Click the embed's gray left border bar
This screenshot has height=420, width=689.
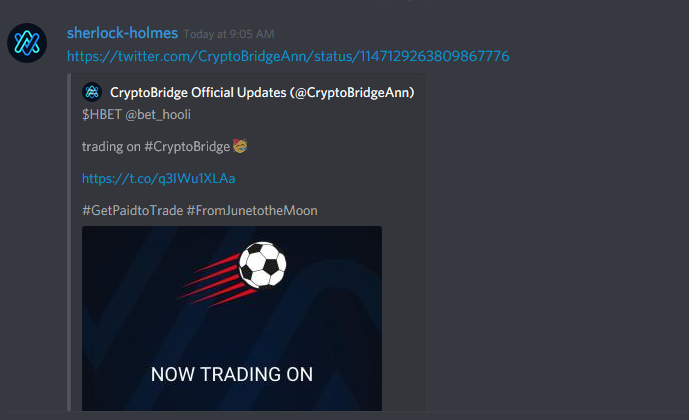pos(69,243)
